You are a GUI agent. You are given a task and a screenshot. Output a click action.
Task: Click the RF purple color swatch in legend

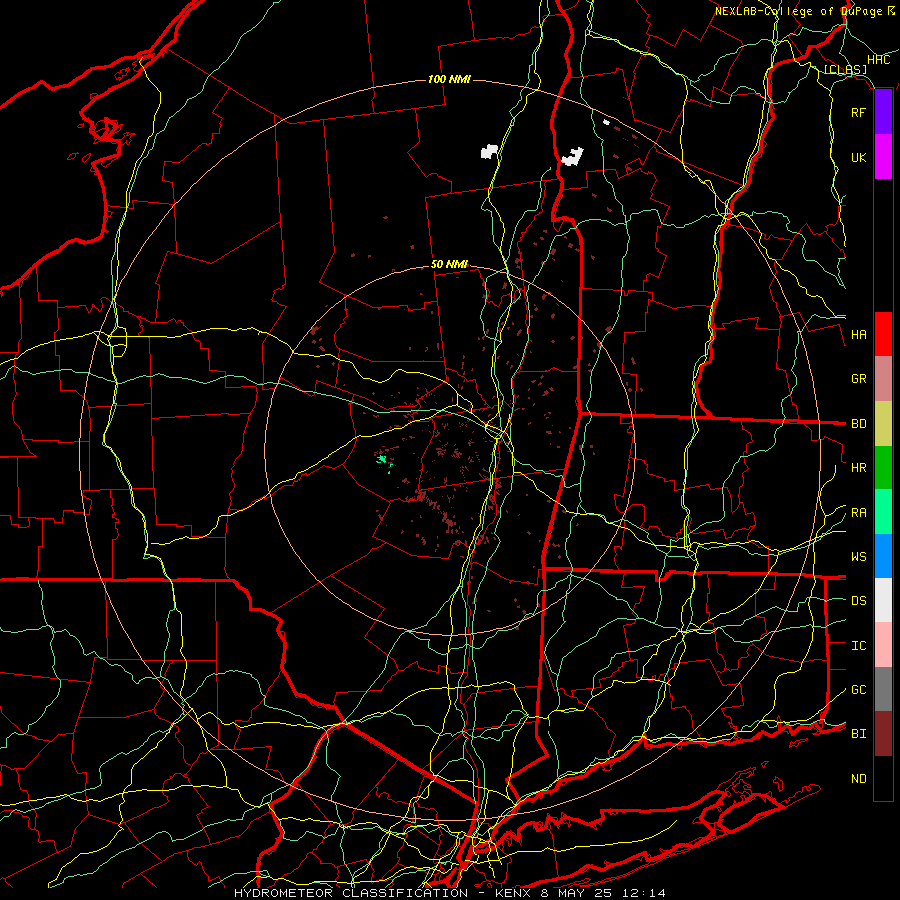coord(883,112)
